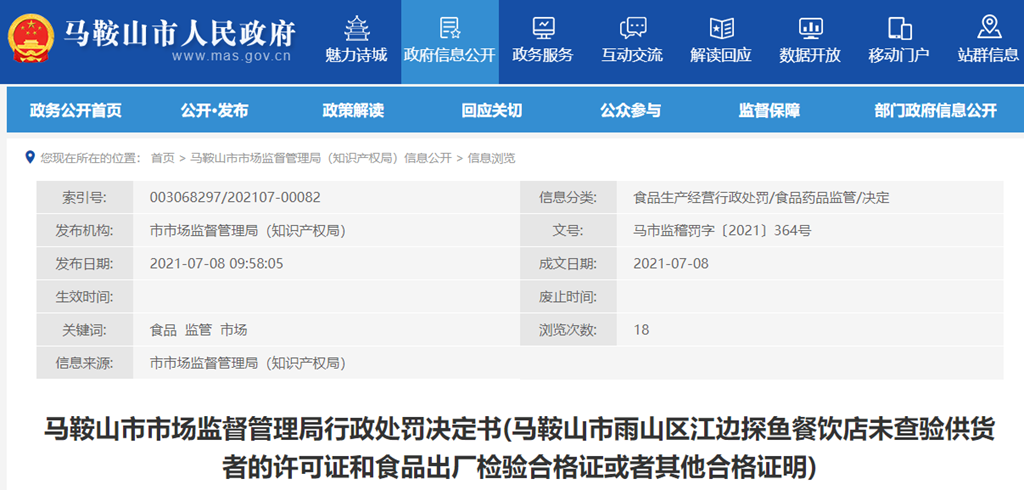Click the 数据开放 chart icon
Viewport: 1024px width, 490px height.
810,27
